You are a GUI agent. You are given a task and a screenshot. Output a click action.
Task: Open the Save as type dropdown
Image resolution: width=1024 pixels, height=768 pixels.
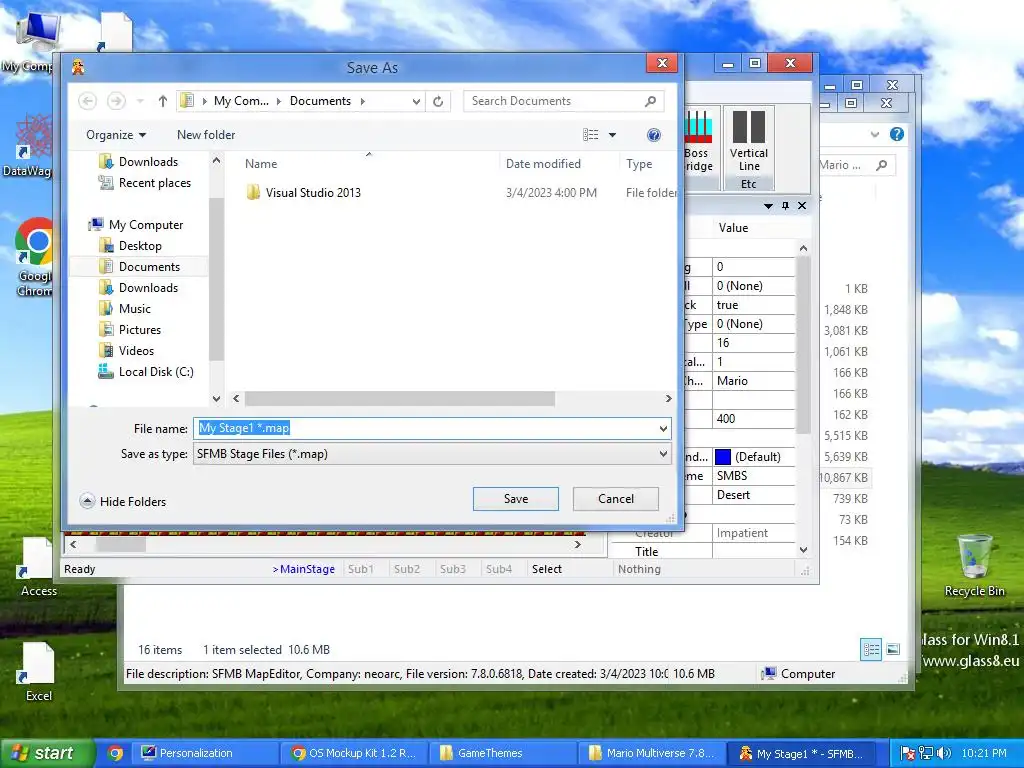coord(664,454)
